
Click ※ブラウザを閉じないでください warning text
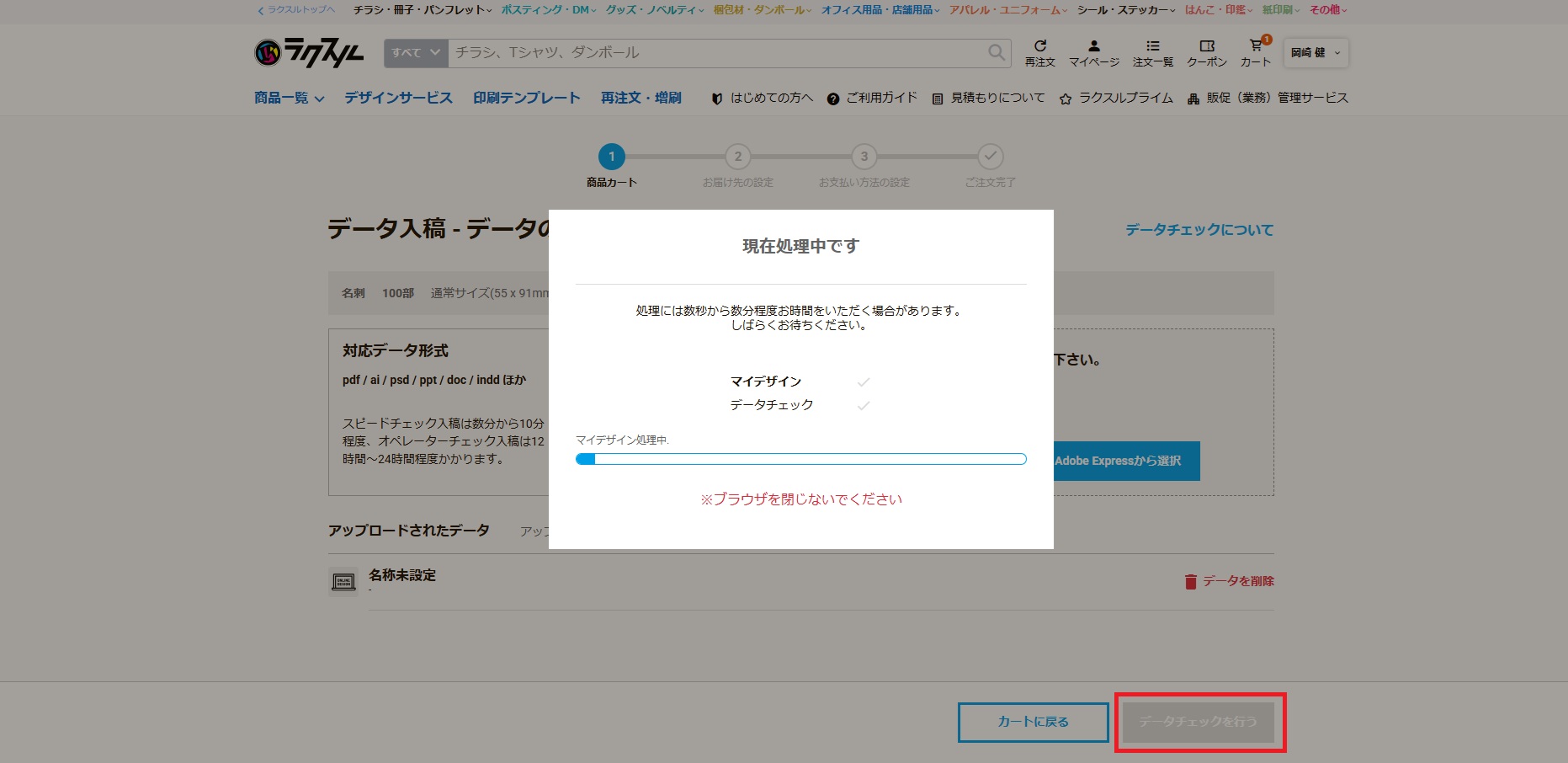tap(801, 499)
